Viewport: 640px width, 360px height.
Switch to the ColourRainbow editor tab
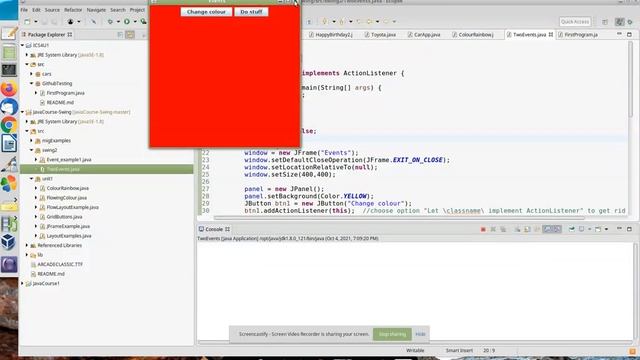point(473,35)
